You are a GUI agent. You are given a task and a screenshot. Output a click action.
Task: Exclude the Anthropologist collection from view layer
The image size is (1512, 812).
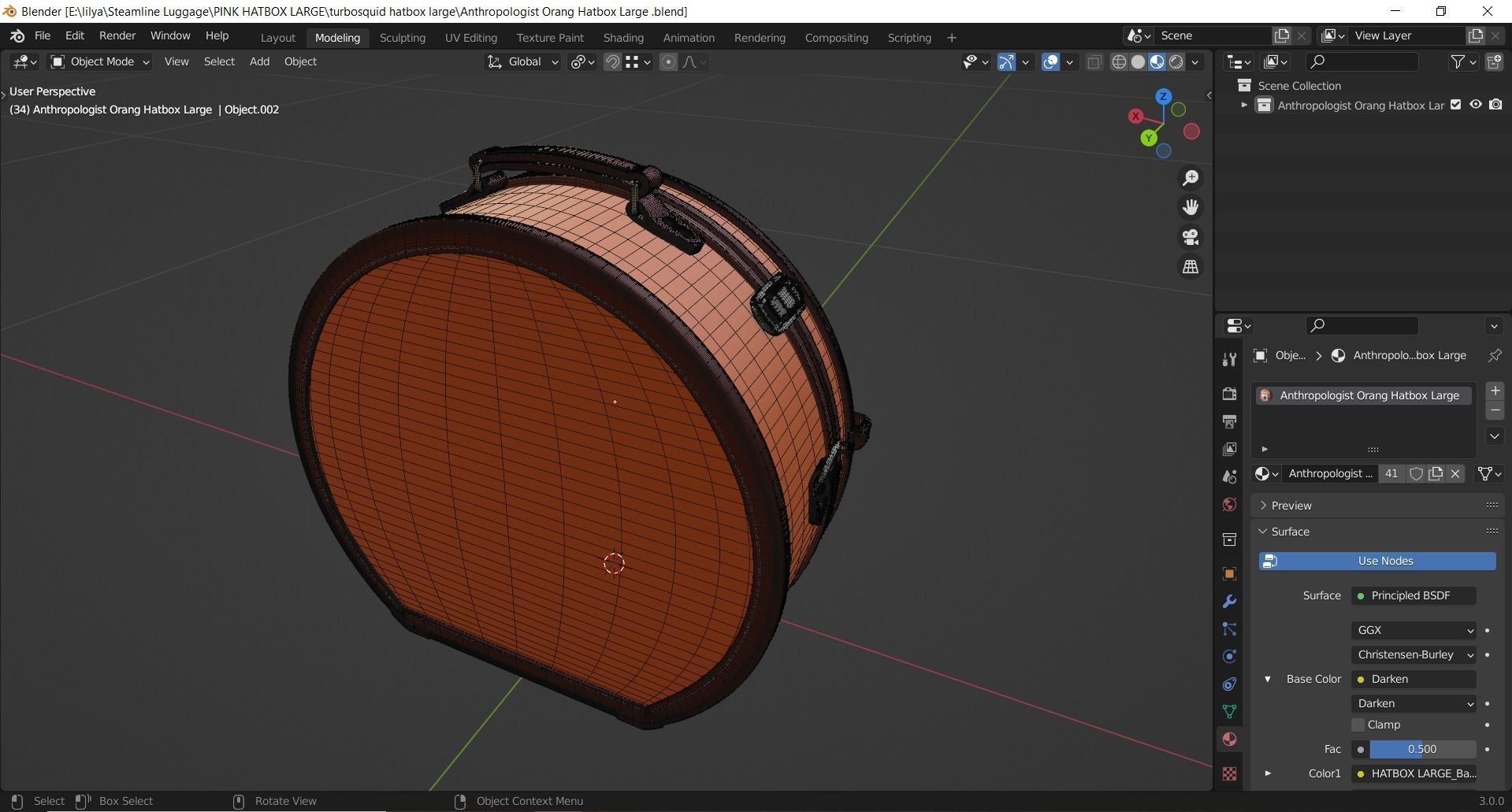point(1456,105)
